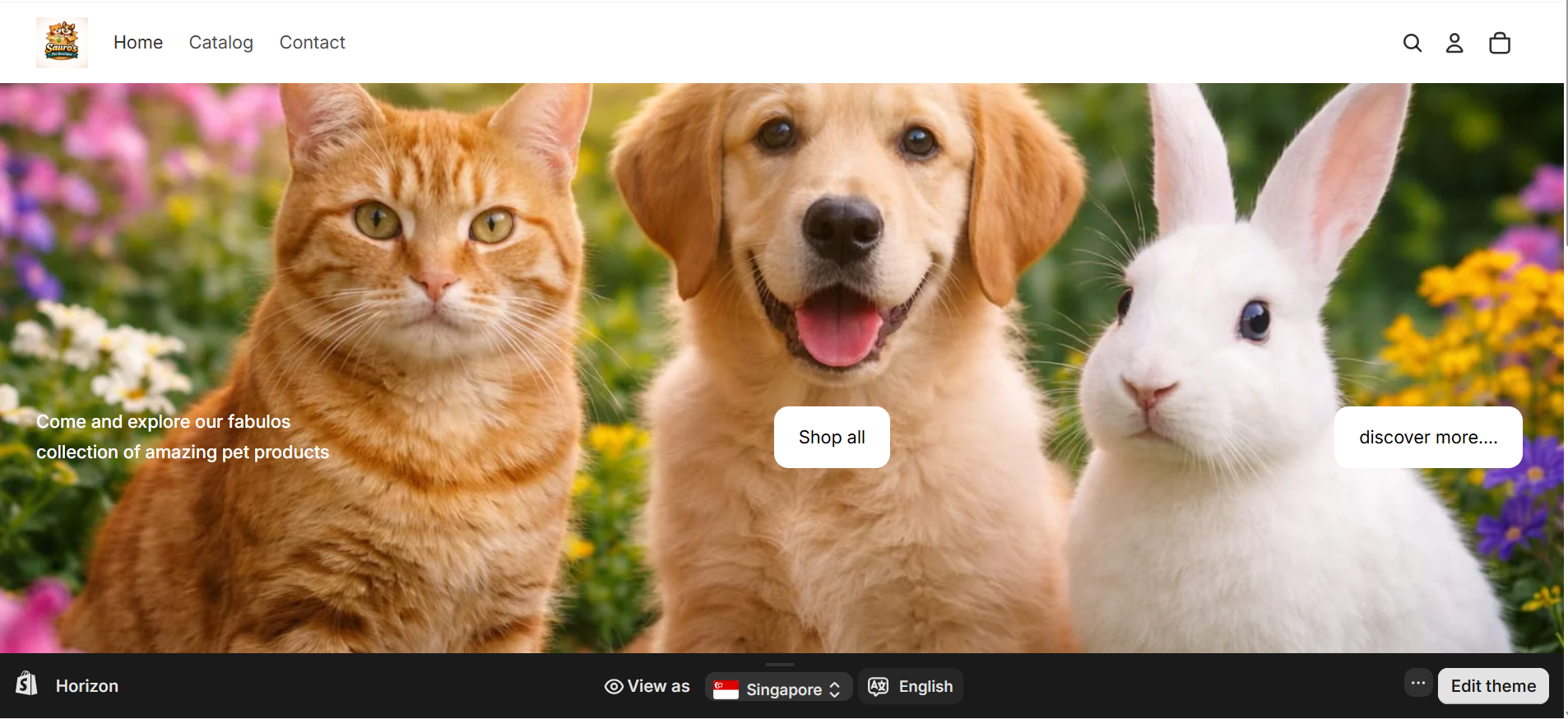Expand the Singapore country selector chevron
The image size is (1568, 719).
pos(835,689)
